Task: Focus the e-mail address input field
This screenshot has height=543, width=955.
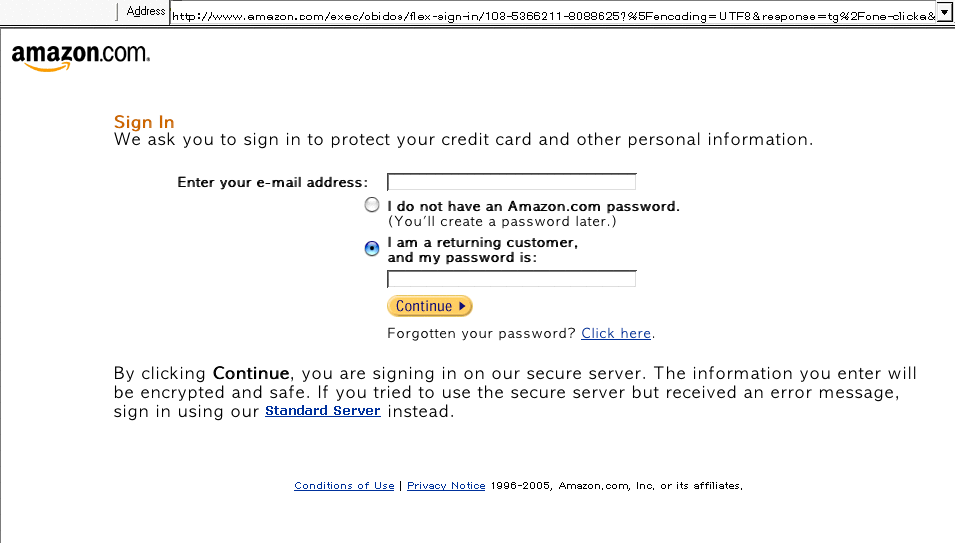Action: point(511,182)
